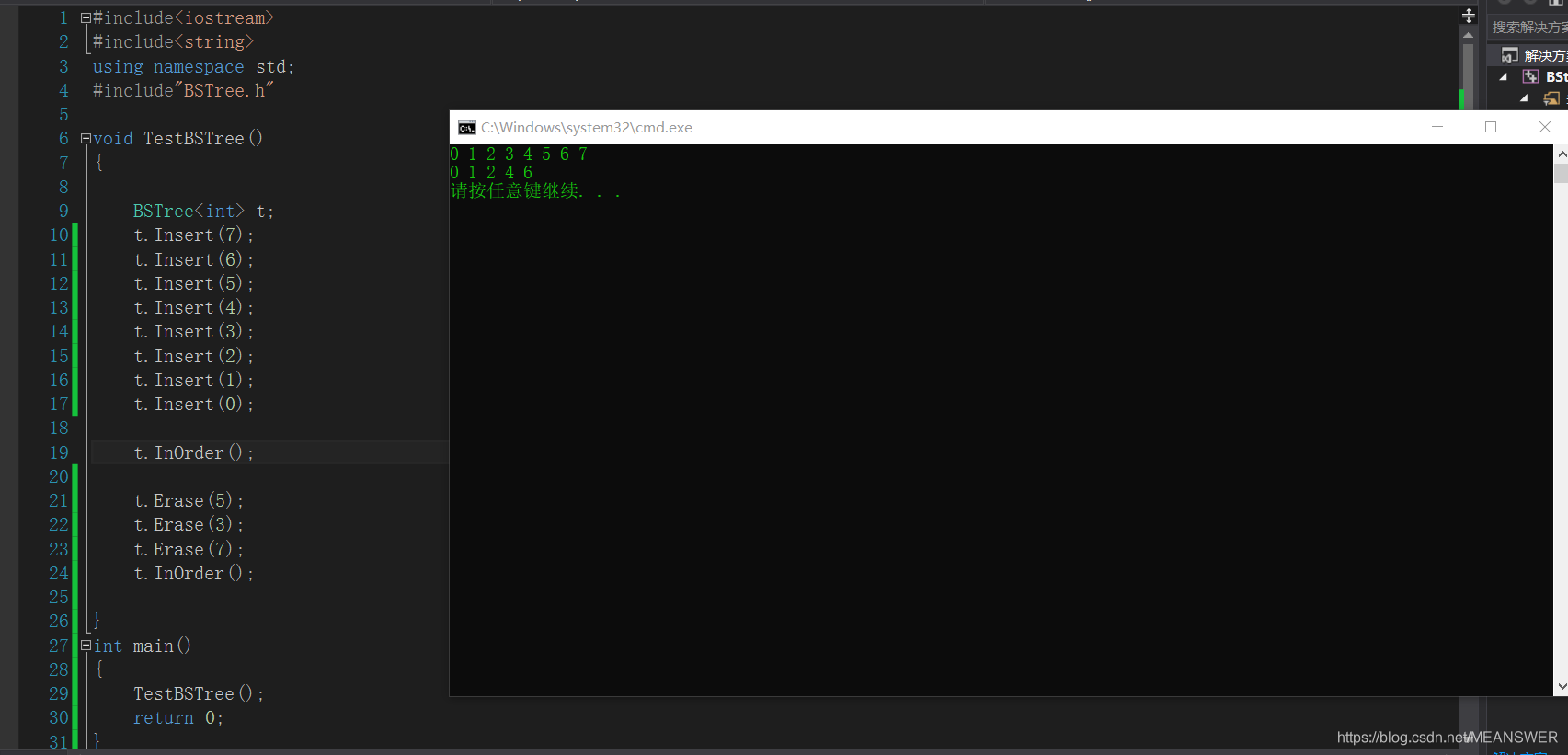The image size is (1568, 755).
Task: Click the cmd window scrollbar up arrow
Action: coord(1561,154)
